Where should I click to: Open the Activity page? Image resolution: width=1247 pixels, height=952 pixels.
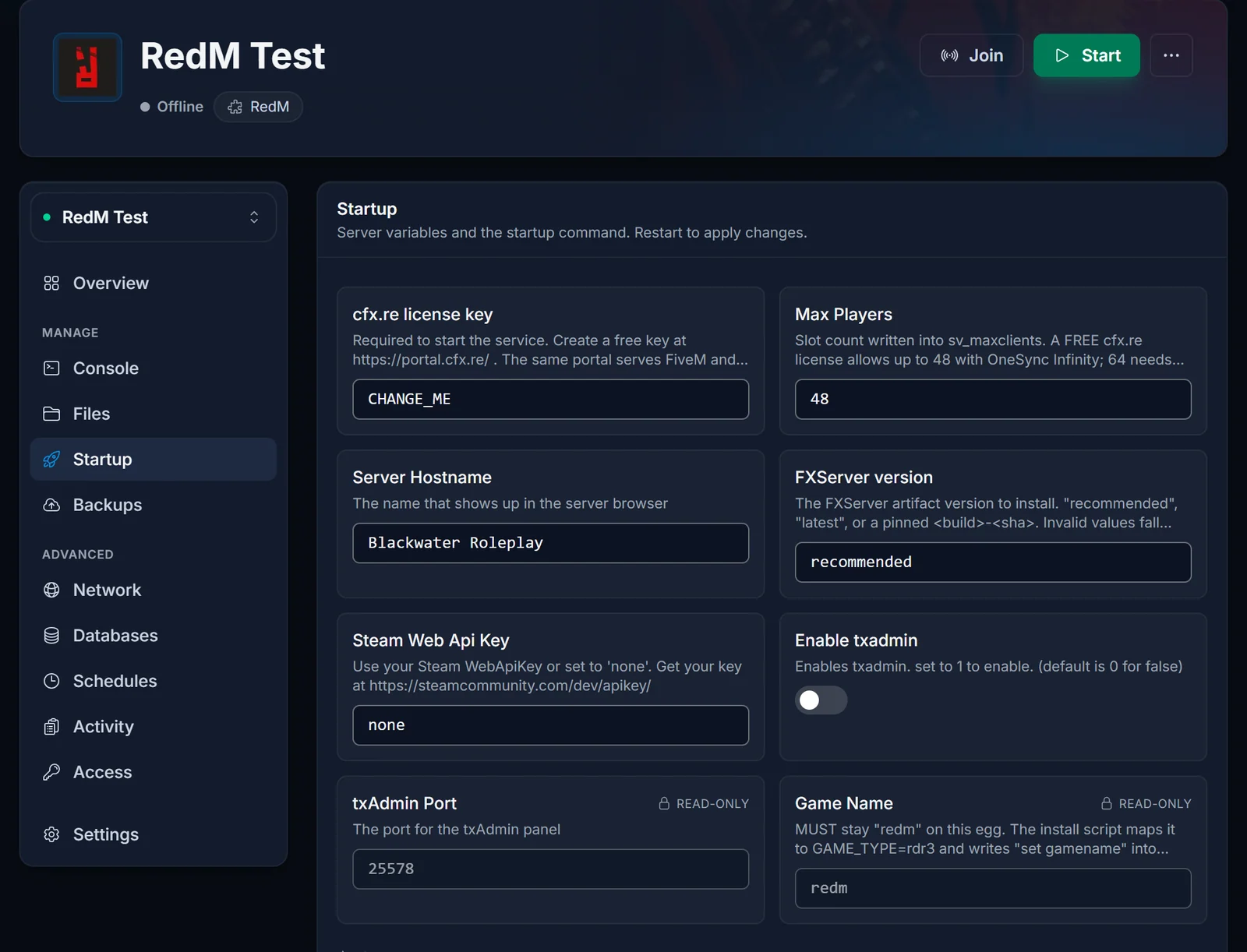point(154,727)
